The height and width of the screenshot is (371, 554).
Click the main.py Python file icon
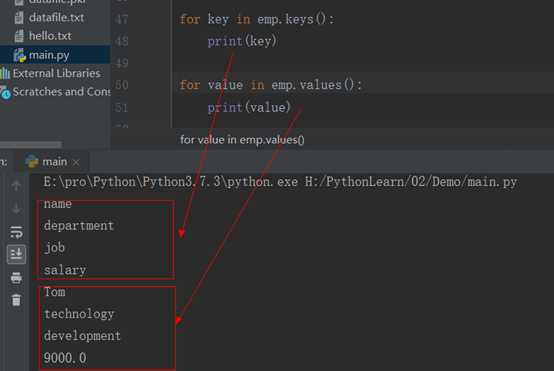[19, 55]
